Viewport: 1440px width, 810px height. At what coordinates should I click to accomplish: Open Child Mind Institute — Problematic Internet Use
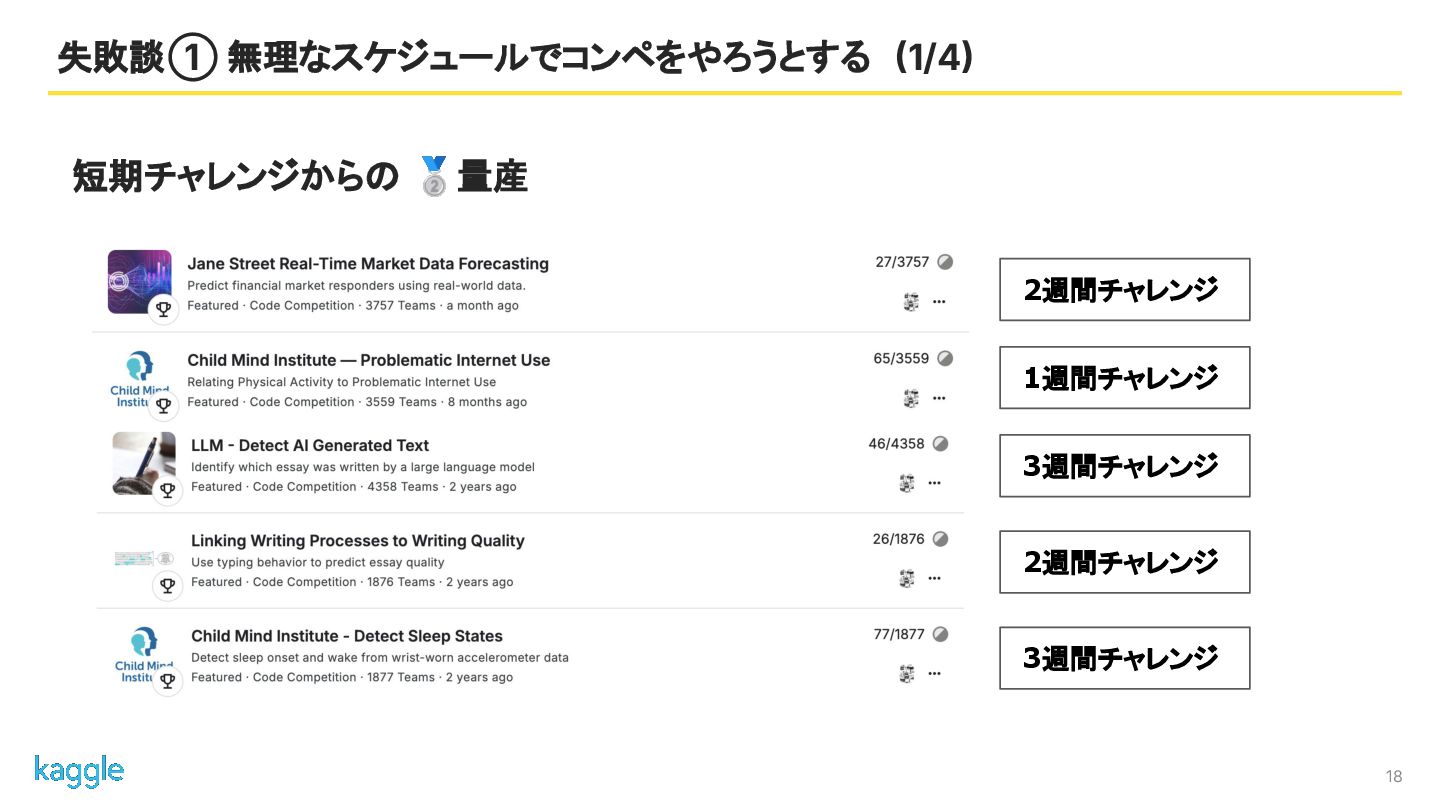point(369,360)
